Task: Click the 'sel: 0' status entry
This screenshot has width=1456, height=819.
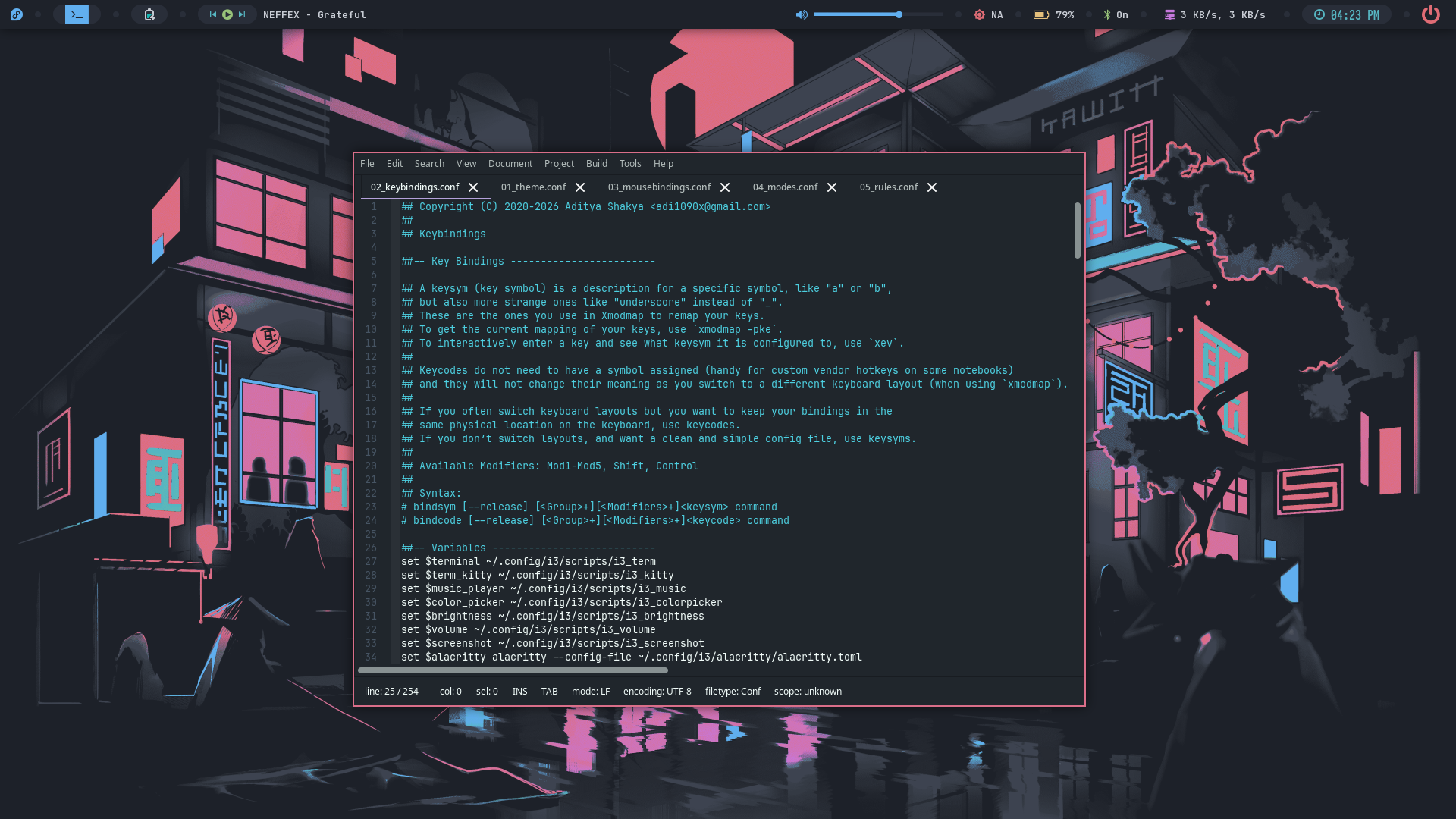Action: pyautogui.click(x=487, y=691)
